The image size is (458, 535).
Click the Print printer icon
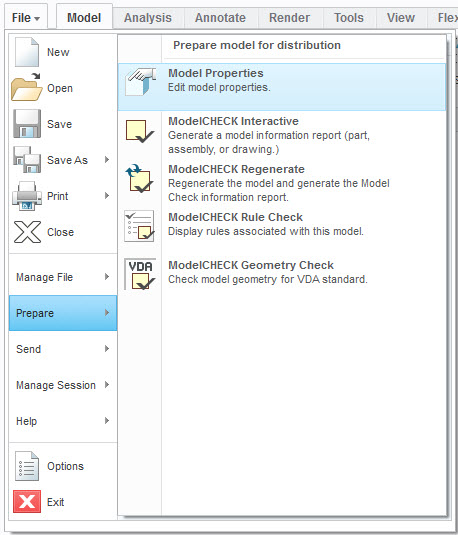click(x=27, y=196)
